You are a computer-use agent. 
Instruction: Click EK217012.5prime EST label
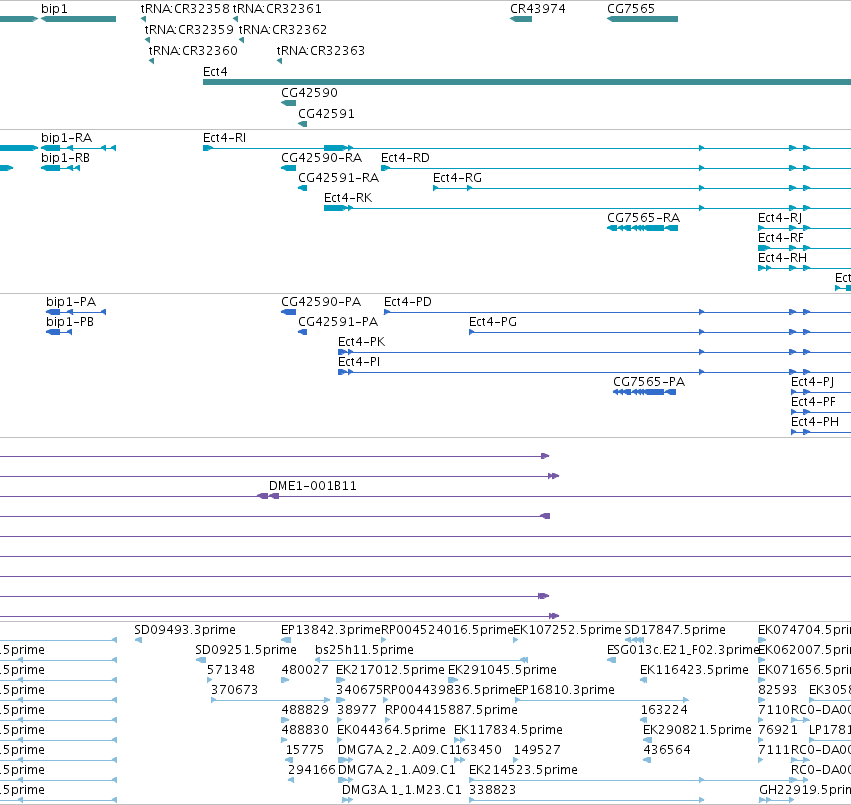click(x=390, y=670)
